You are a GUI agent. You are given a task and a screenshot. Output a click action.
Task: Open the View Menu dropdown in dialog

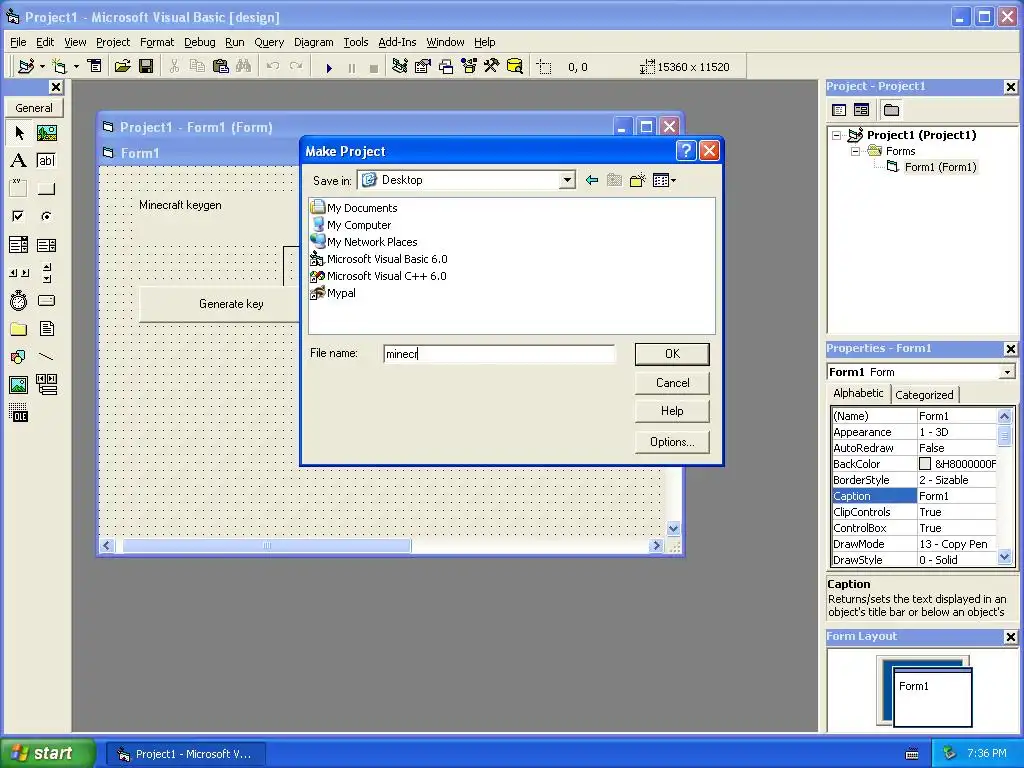coord(664,180)
